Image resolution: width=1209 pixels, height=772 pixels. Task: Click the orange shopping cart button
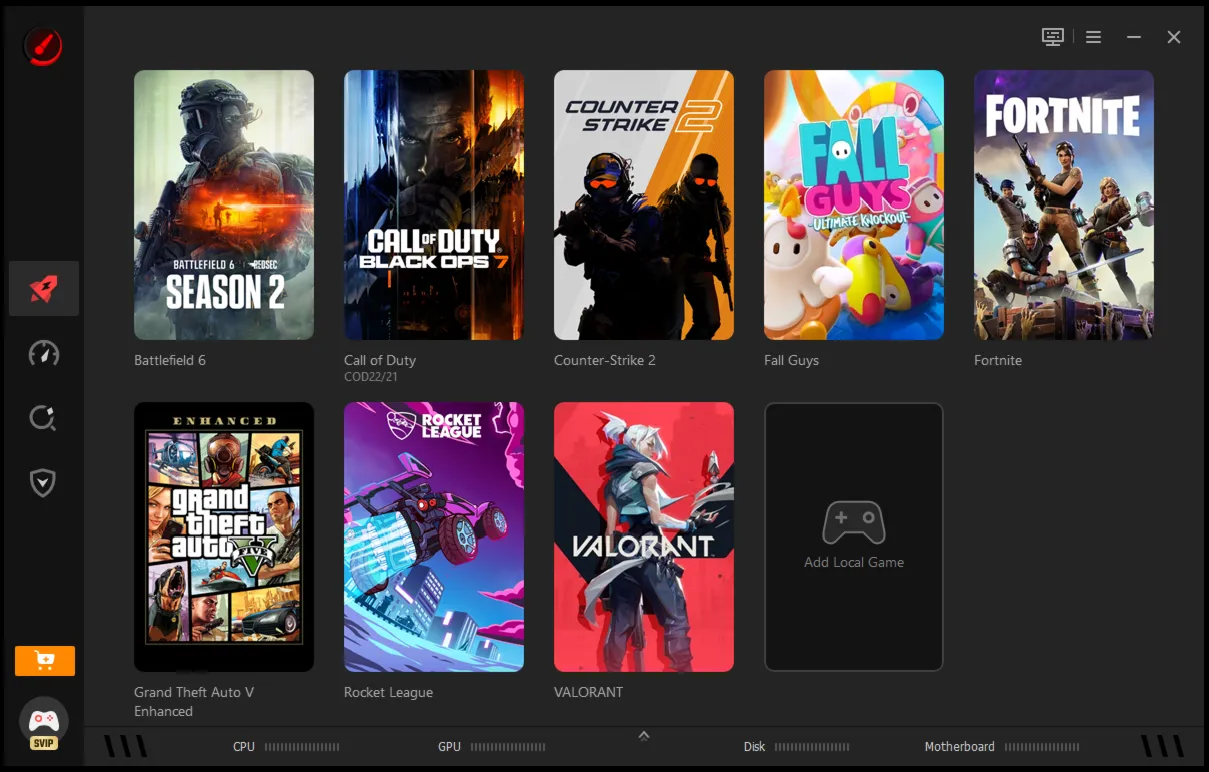[45, 661]
